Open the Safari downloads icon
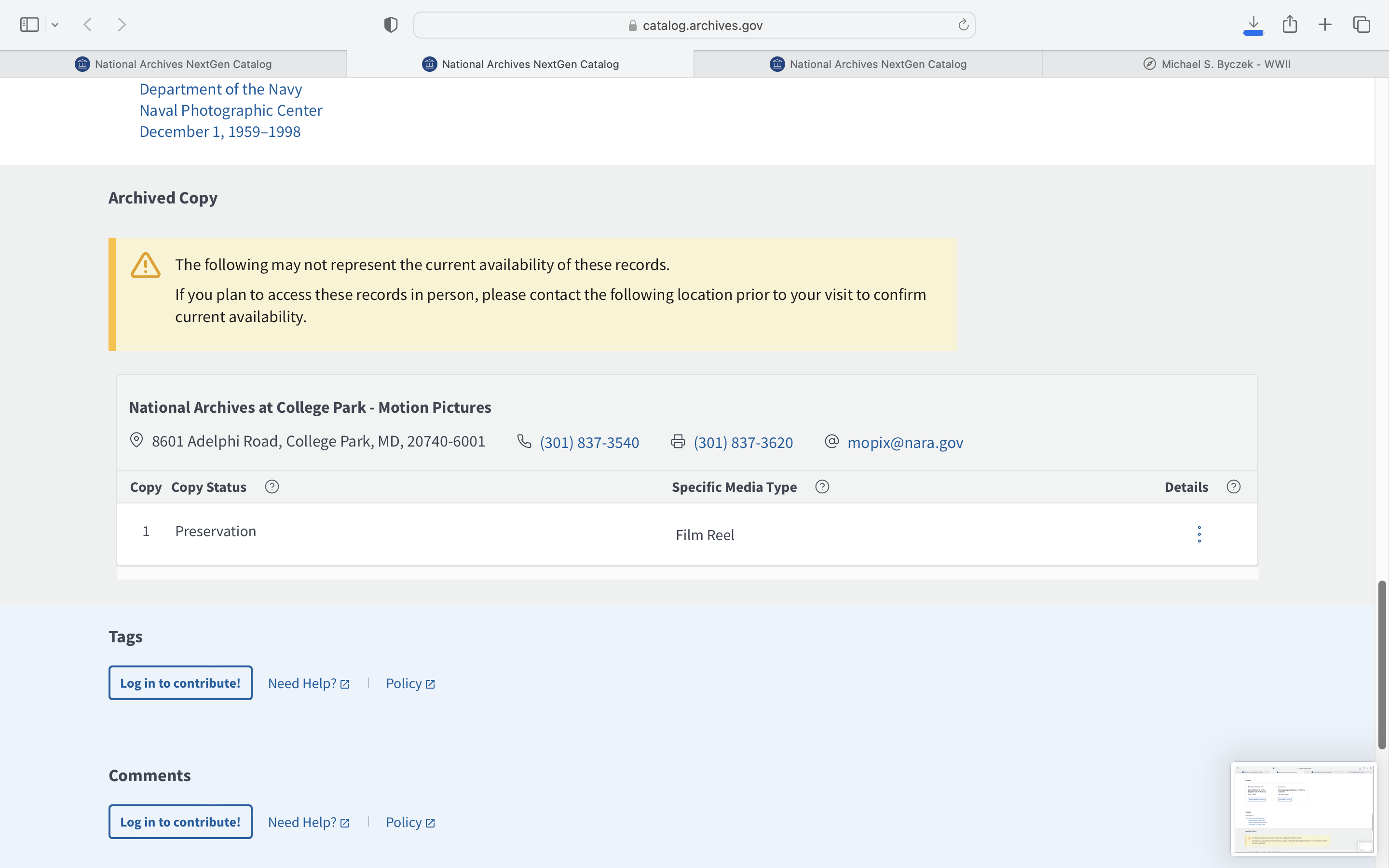1389x868 pixels. pos(1253,25)
